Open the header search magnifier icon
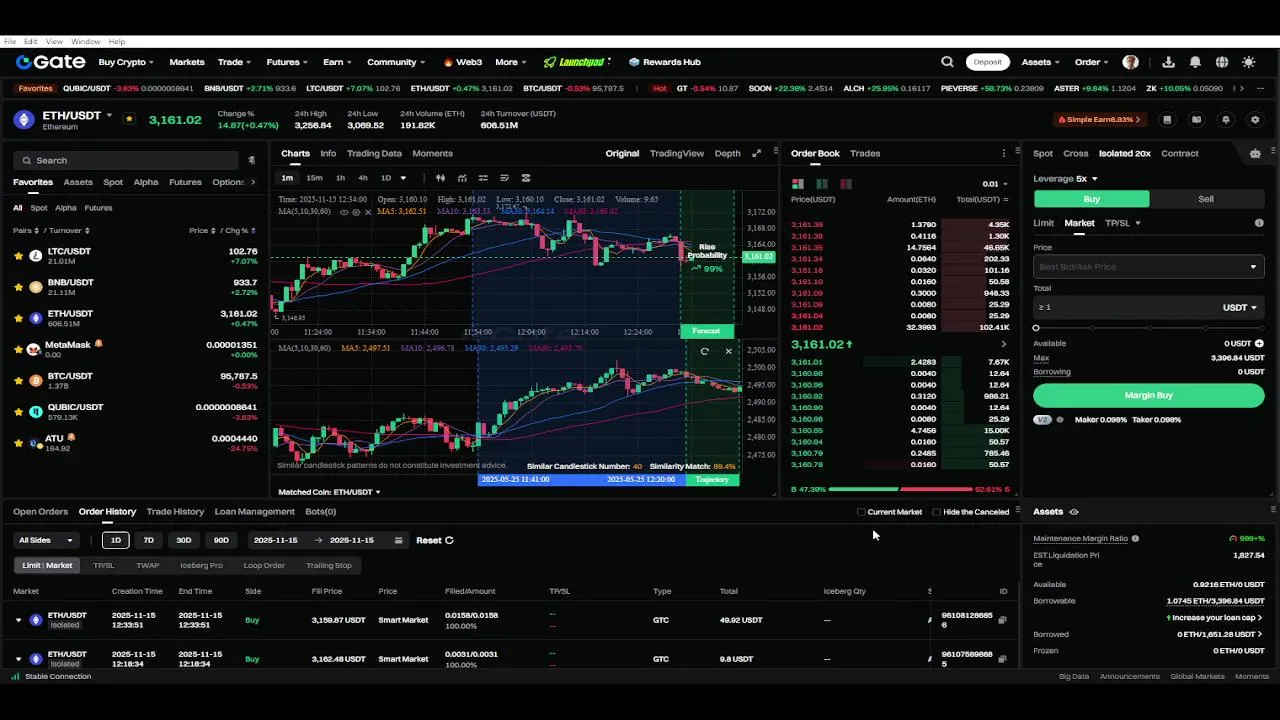 947,62
